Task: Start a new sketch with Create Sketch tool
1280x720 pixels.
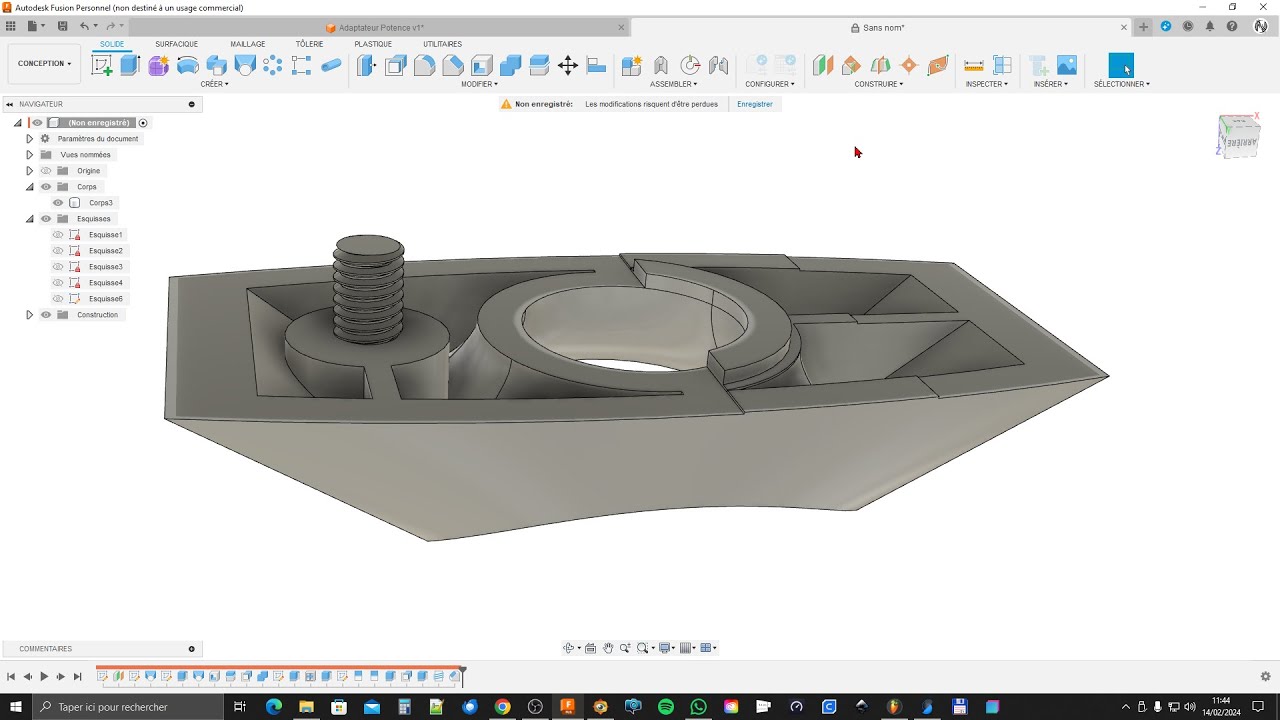Action: click(102, 66)
